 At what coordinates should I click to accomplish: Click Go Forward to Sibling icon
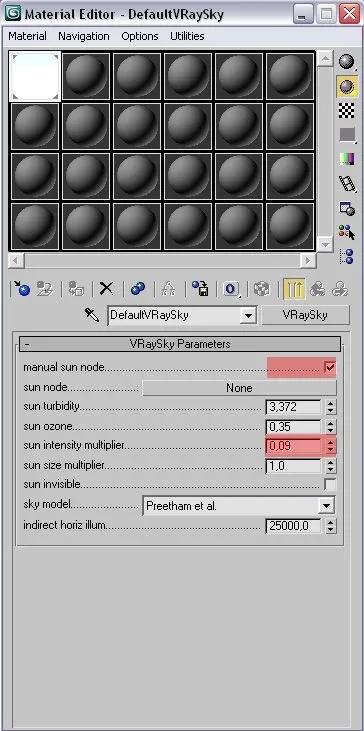pos(341,289)
